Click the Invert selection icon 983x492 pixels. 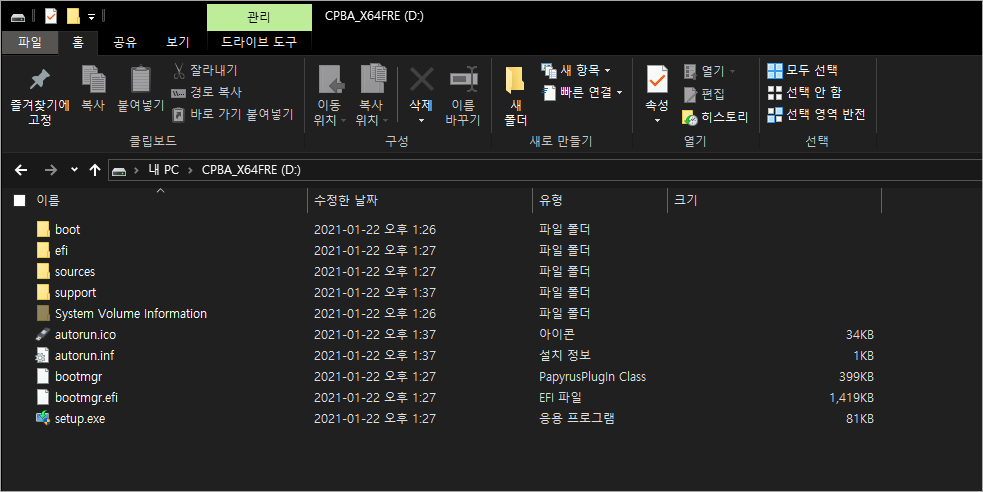click(775, 115)
